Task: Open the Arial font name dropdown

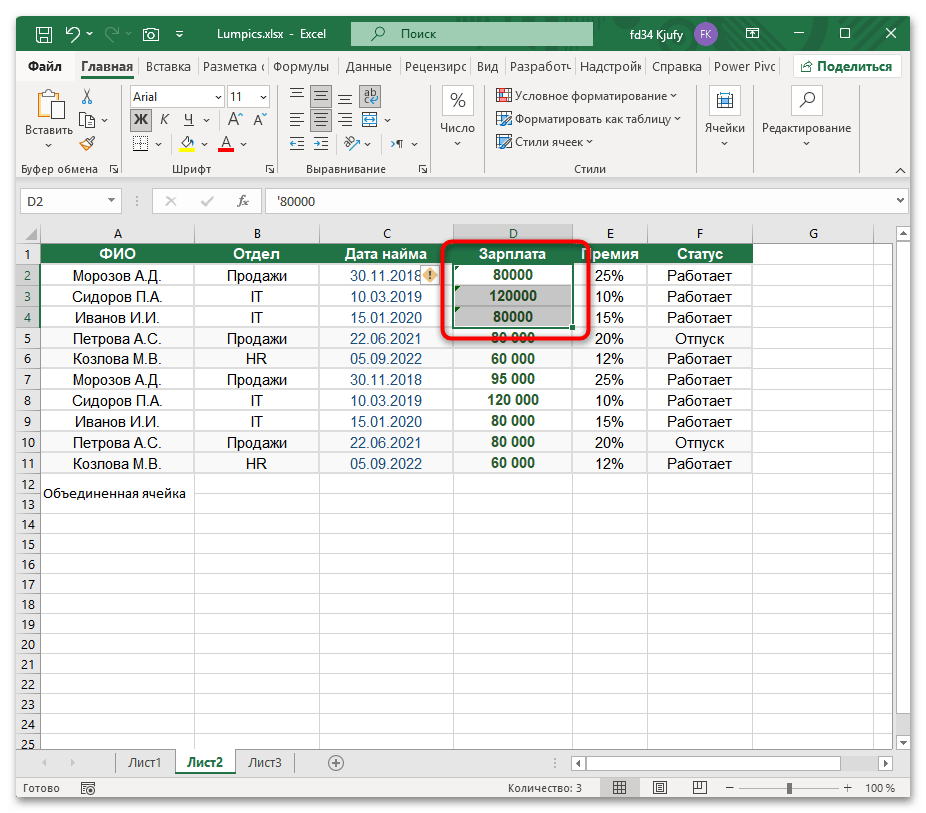Action: (x=218, y=97)
